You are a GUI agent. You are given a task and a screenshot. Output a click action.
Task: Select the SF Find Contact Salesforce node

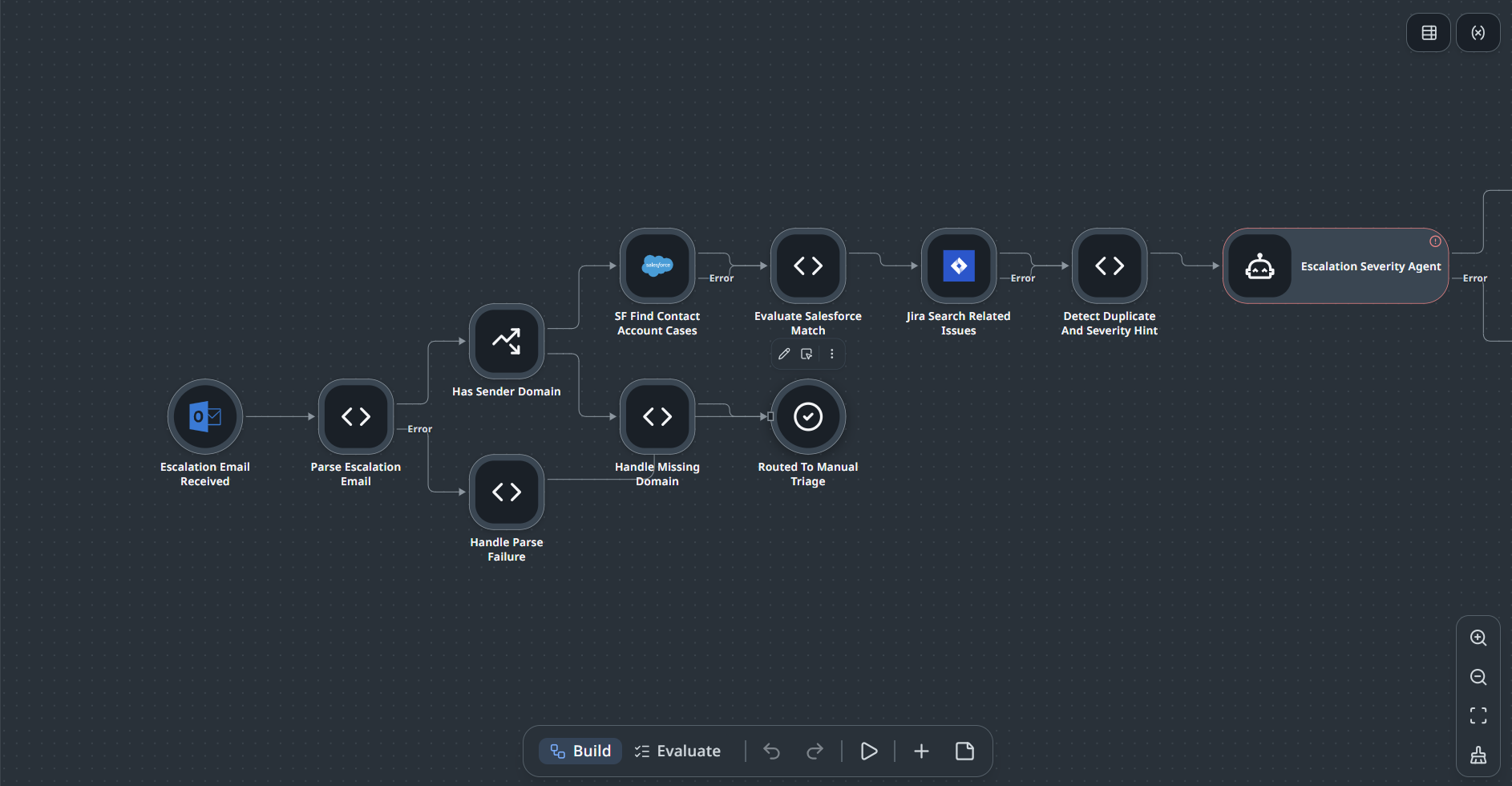pyautogui.click(x=657, y=265)
